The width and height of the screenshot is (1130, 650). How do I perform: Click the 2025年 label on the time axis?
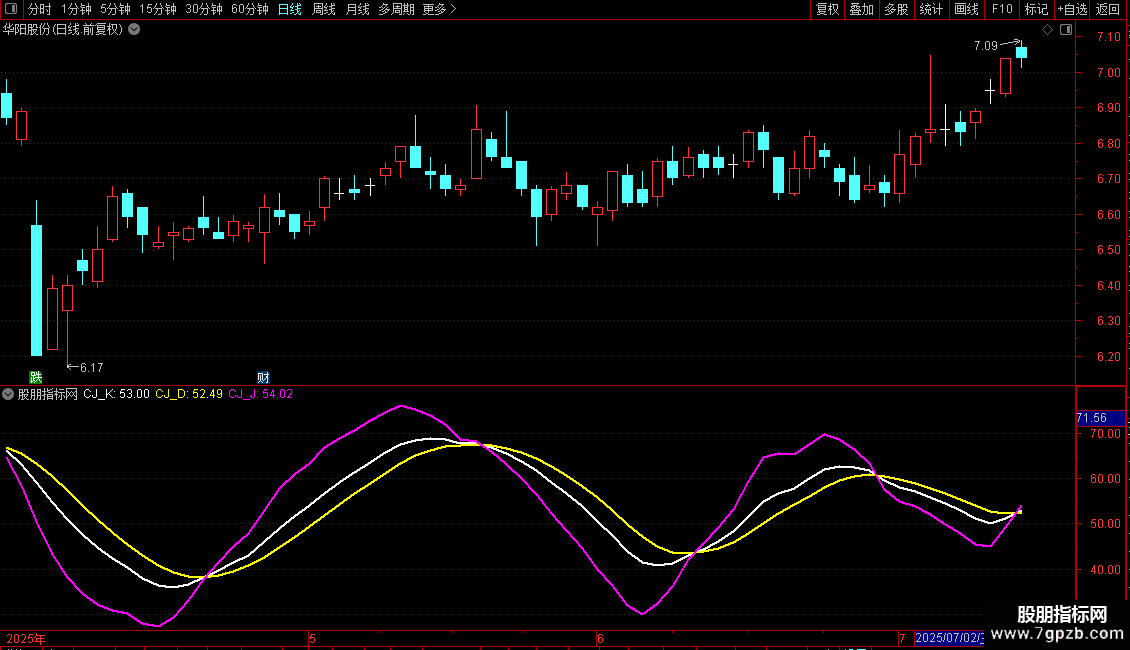coord(26,638)
